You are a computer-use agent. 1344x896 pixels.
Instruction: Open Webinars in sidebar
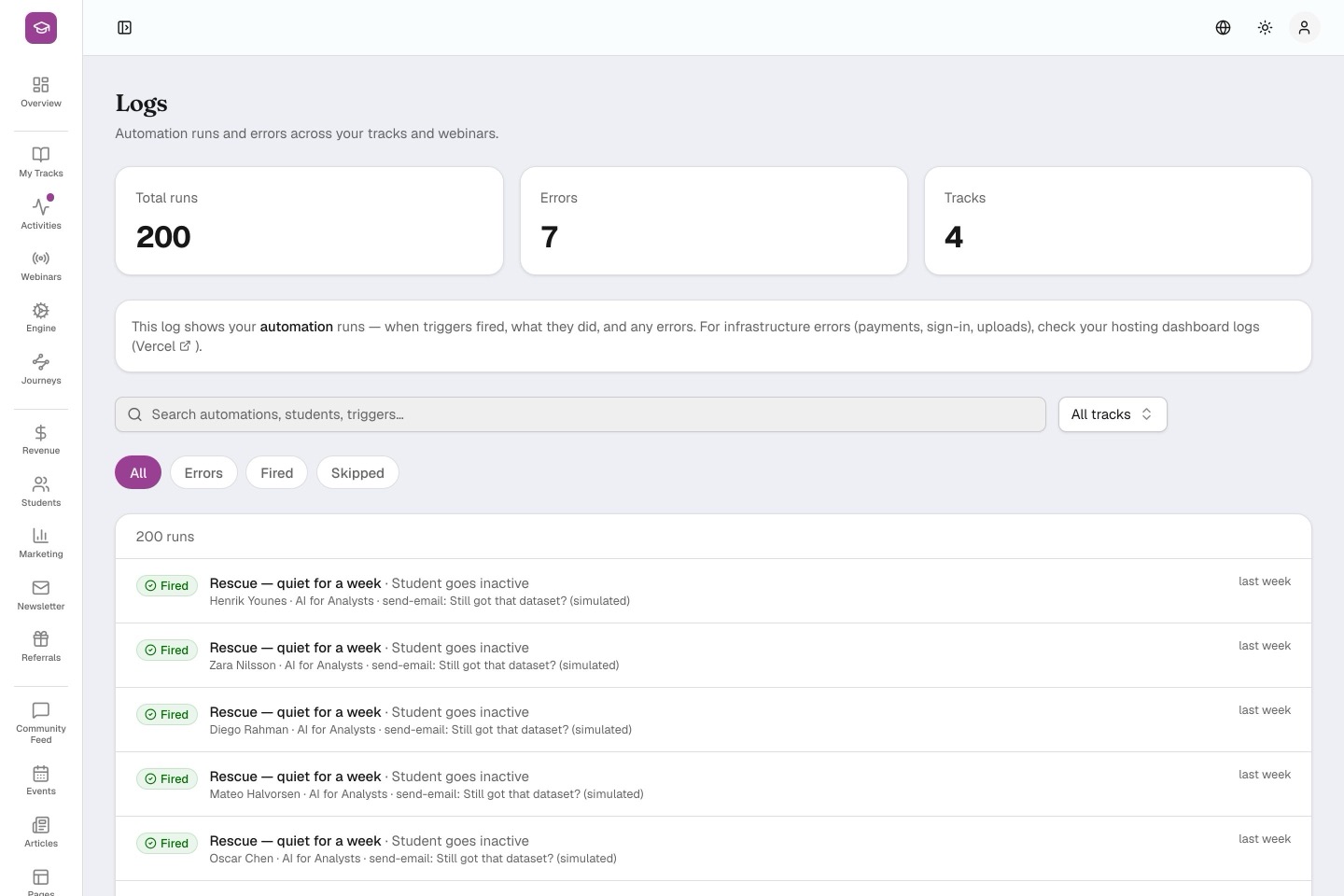tap(41, 266)
